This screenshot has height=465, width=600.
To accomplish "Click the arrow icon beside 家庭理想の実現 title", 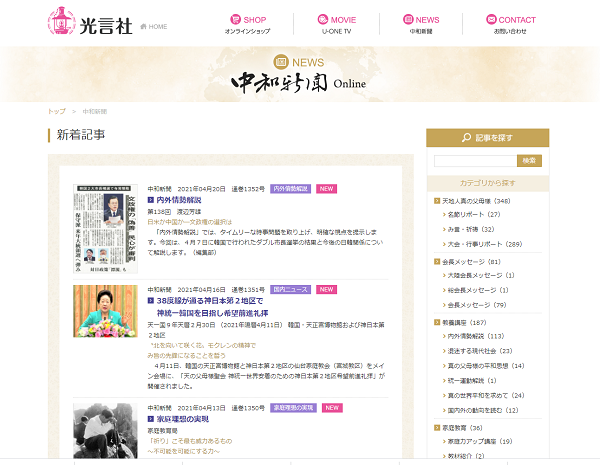I will pyautogui.click(x=150, y=419).
